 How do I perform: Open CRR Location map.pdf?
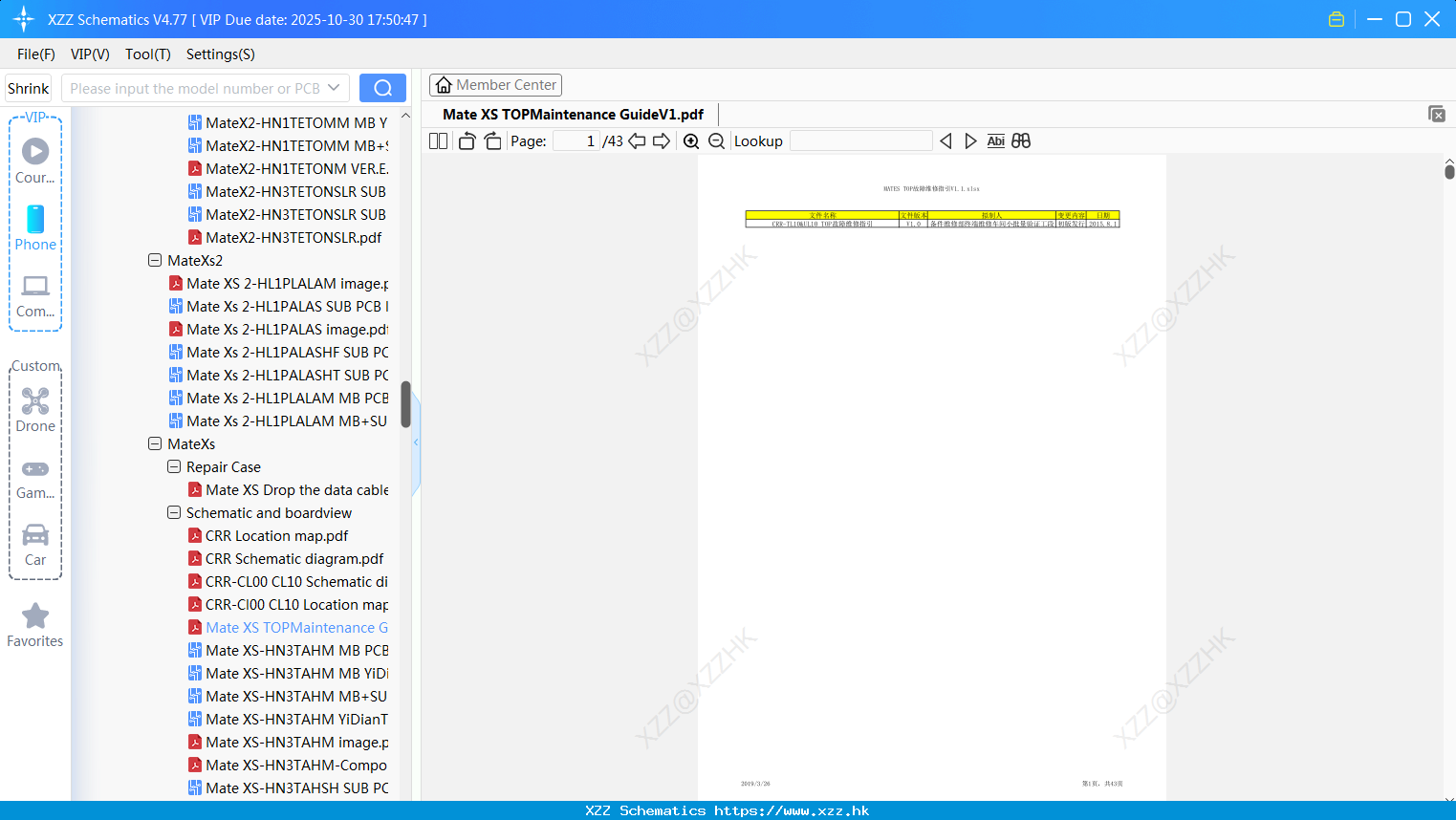pos(268,536)
